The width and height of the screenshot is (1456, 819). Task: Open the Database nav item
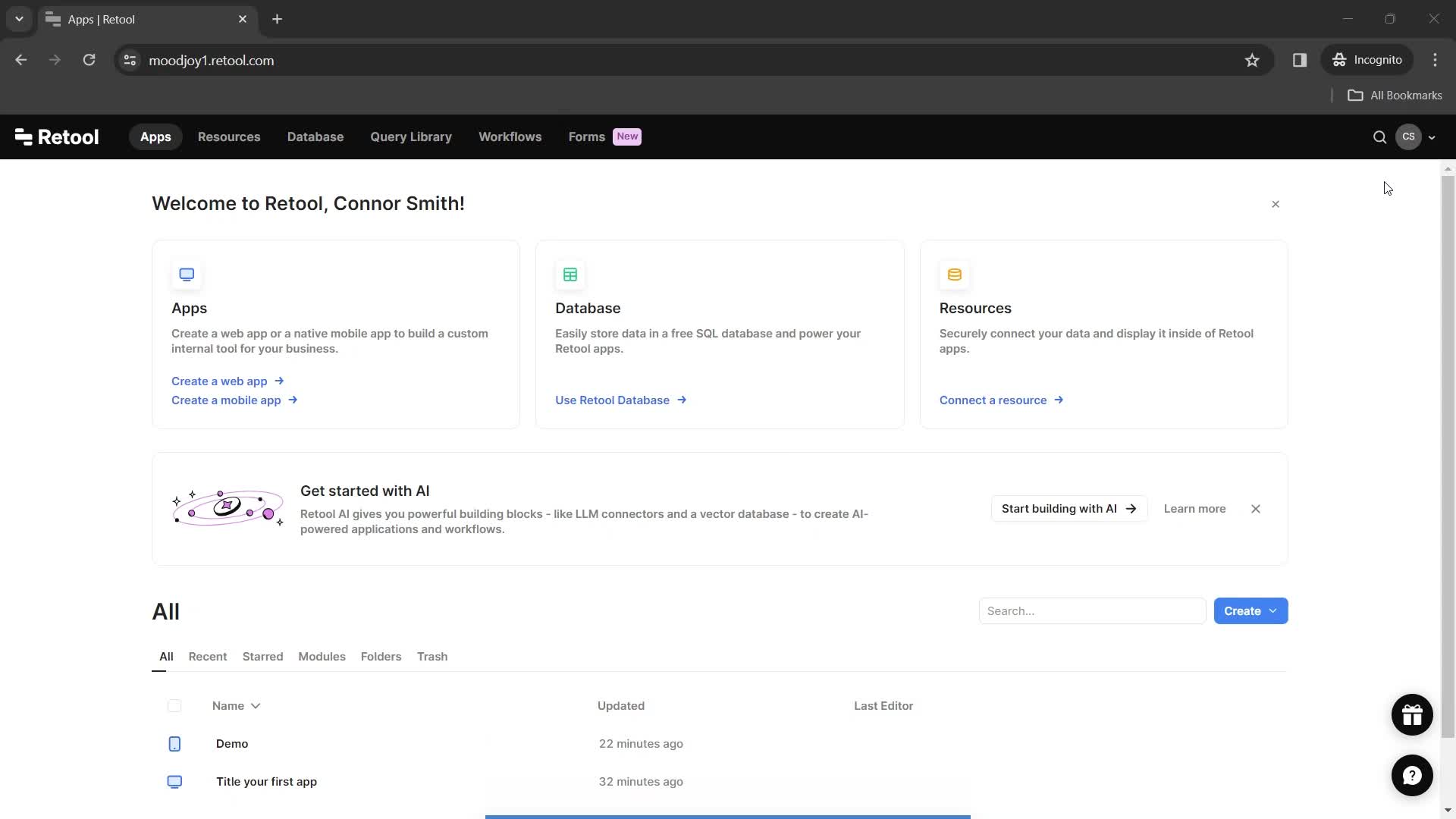[x=315, y=136]
